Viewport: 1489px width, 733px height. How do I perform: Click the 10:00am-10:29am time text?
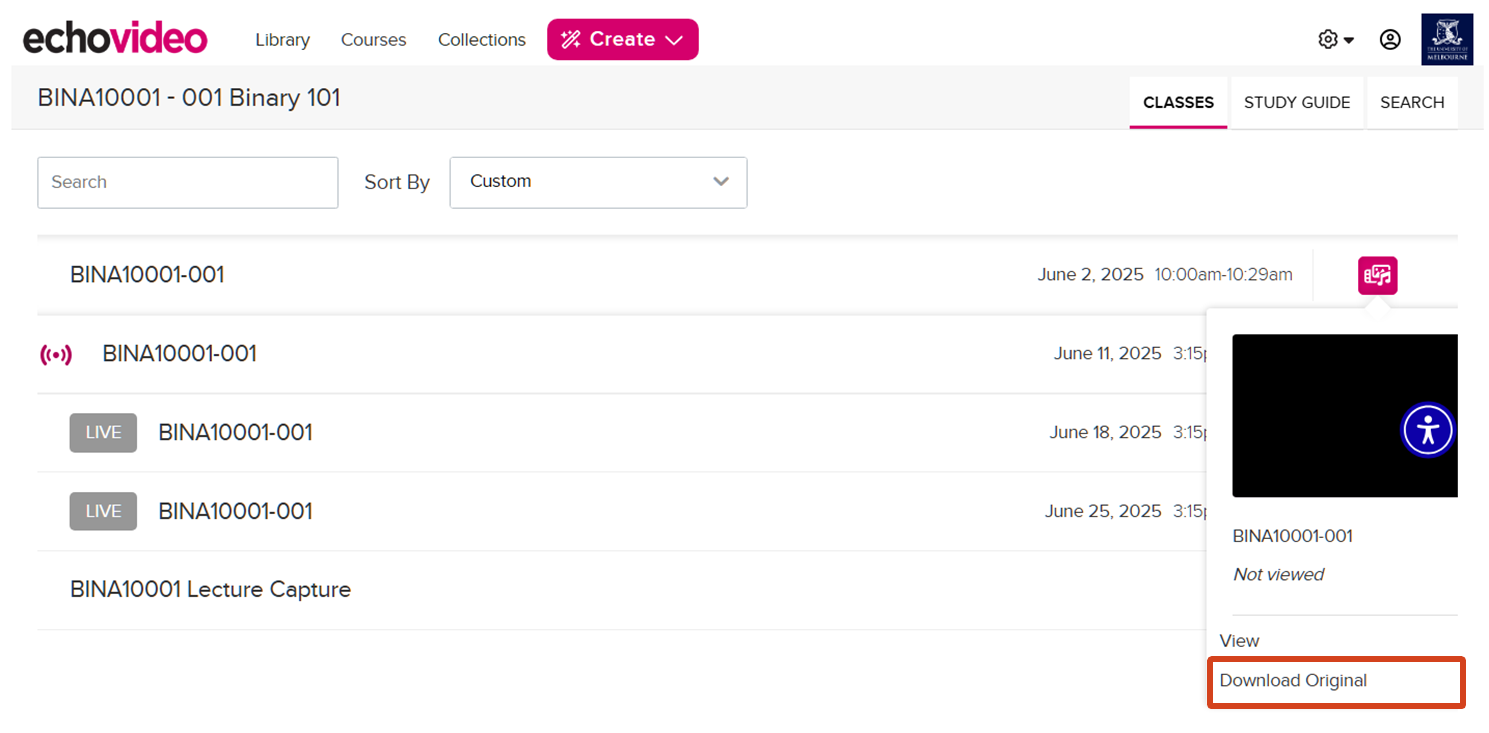[x=1223, y=274]
